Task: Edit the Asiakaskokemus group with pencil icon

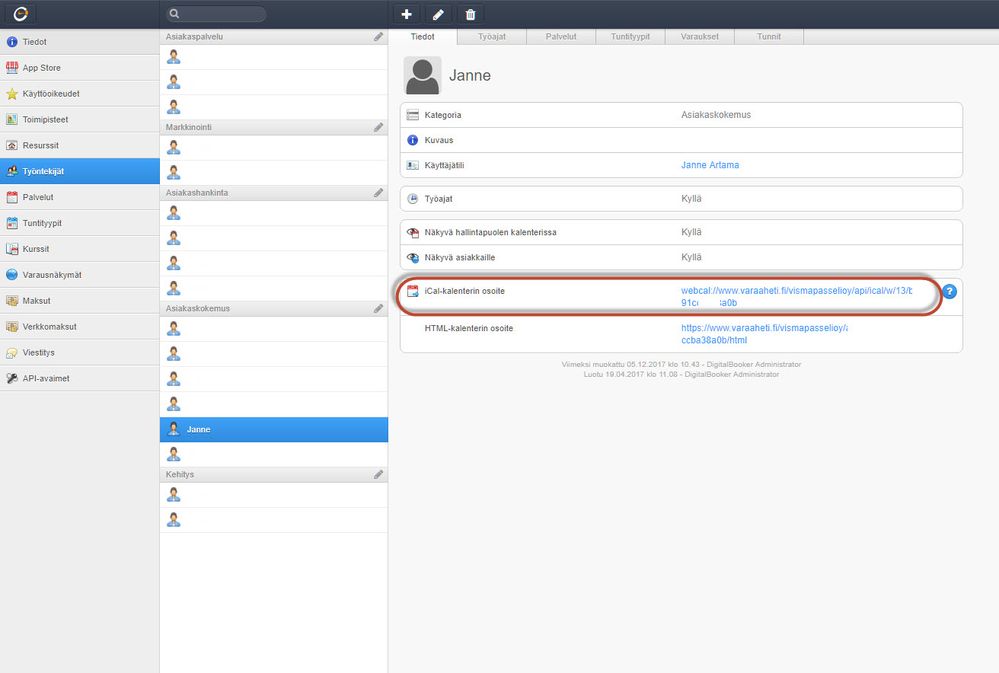Action: 378,308
